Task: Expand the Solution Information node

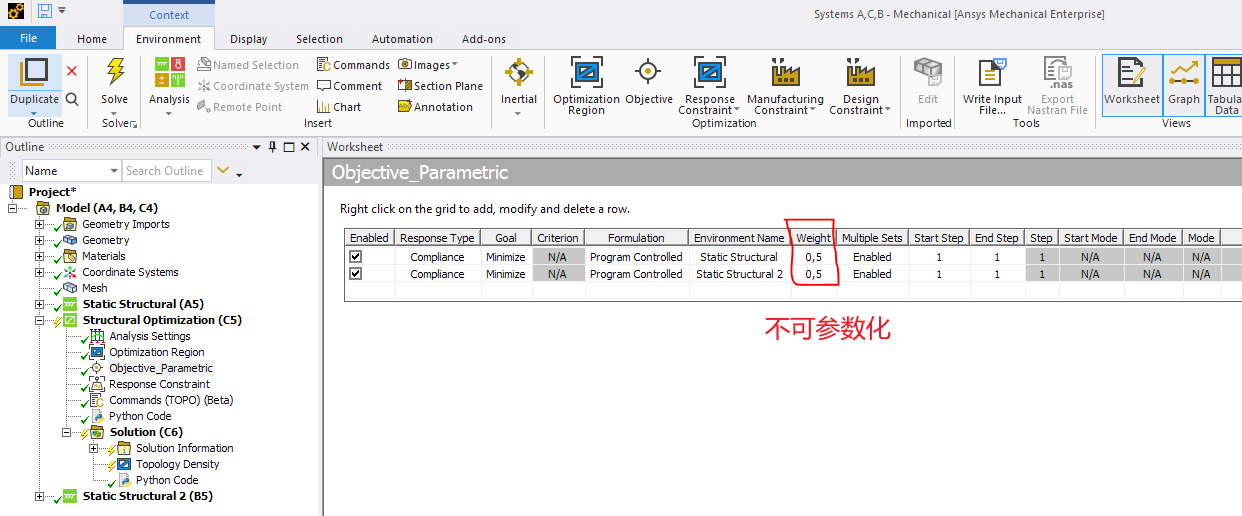Action: click(x=94, y=448)
